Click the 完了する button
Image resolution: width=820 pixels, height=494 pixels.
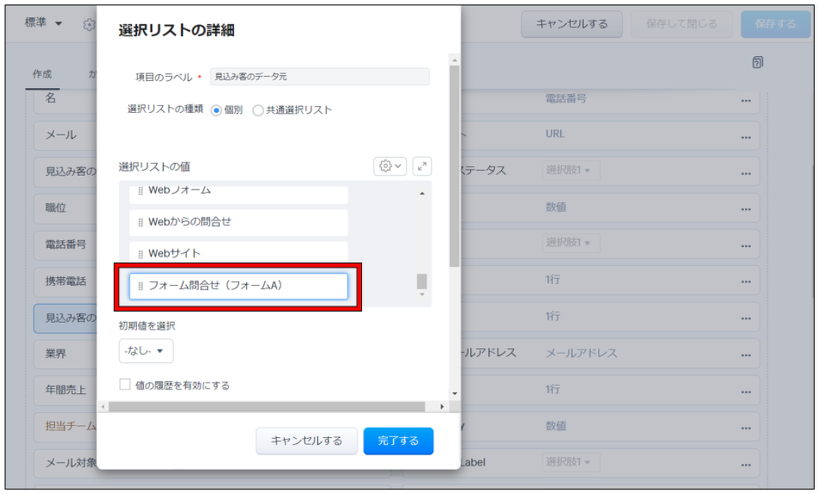(398, 441)
